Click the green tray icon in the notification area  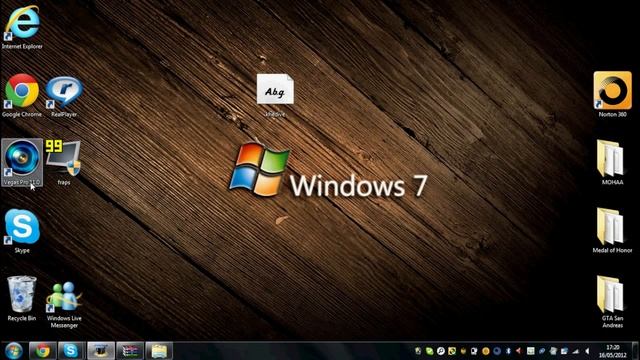[x=429, y=351]
